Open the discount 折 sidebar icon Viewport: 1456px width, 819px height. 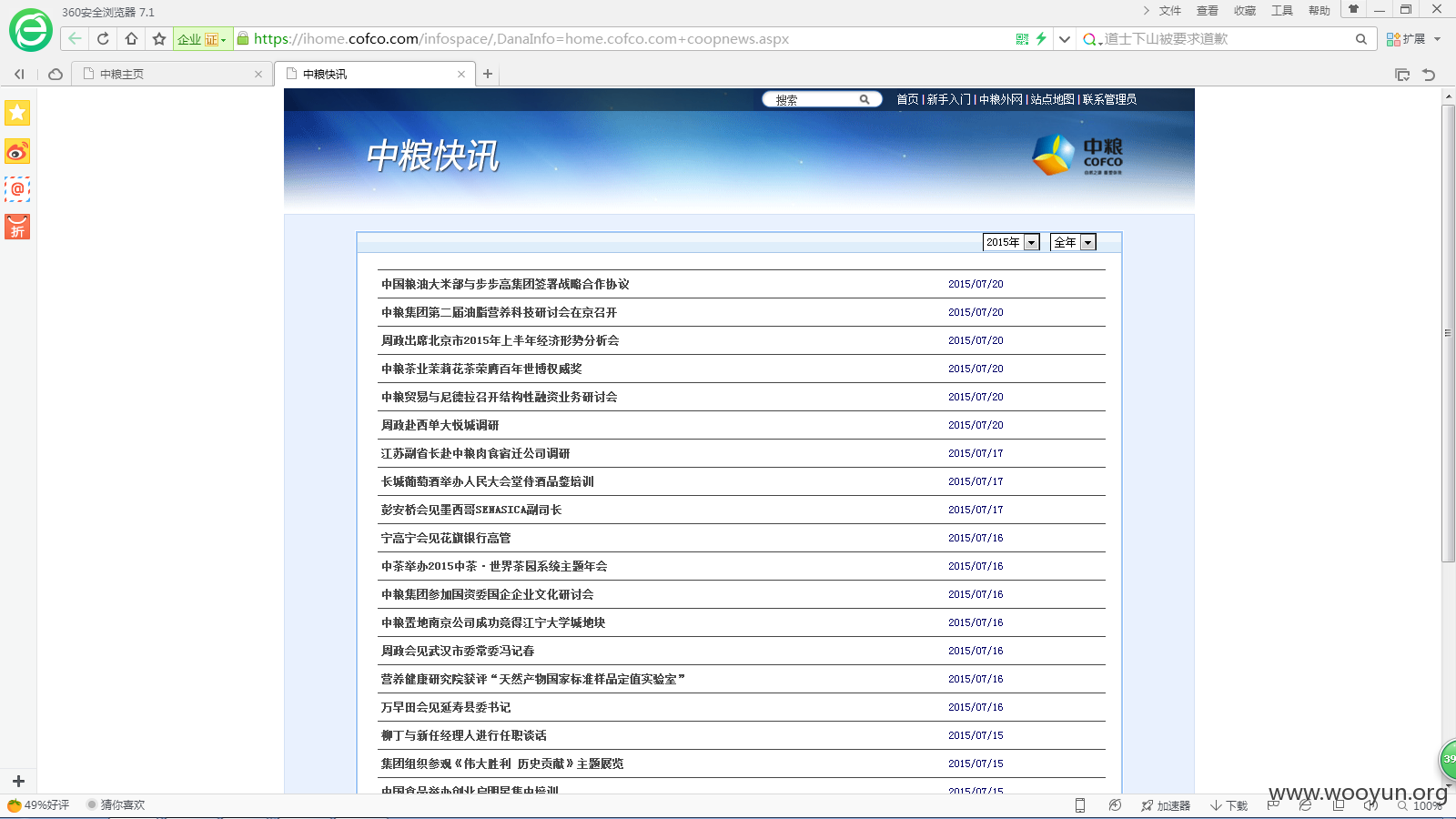(x=17, y=227)
